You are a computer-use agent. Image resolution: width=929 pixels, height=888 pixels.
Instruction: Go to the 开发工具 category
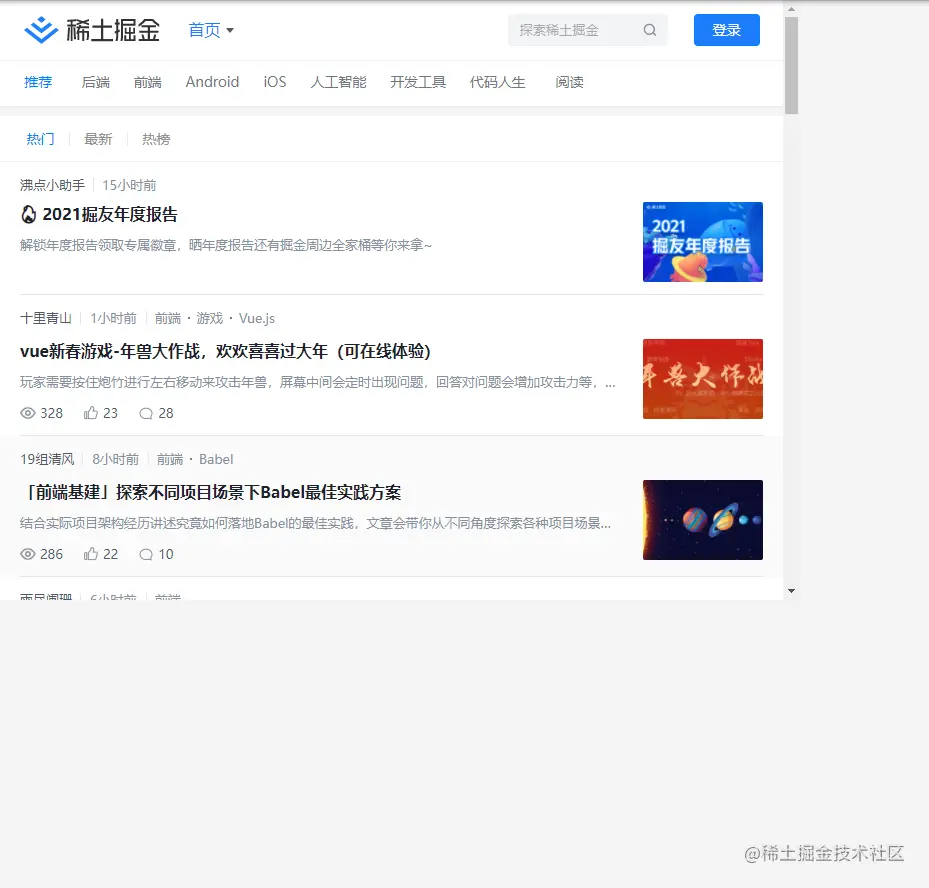click(418, 82)
